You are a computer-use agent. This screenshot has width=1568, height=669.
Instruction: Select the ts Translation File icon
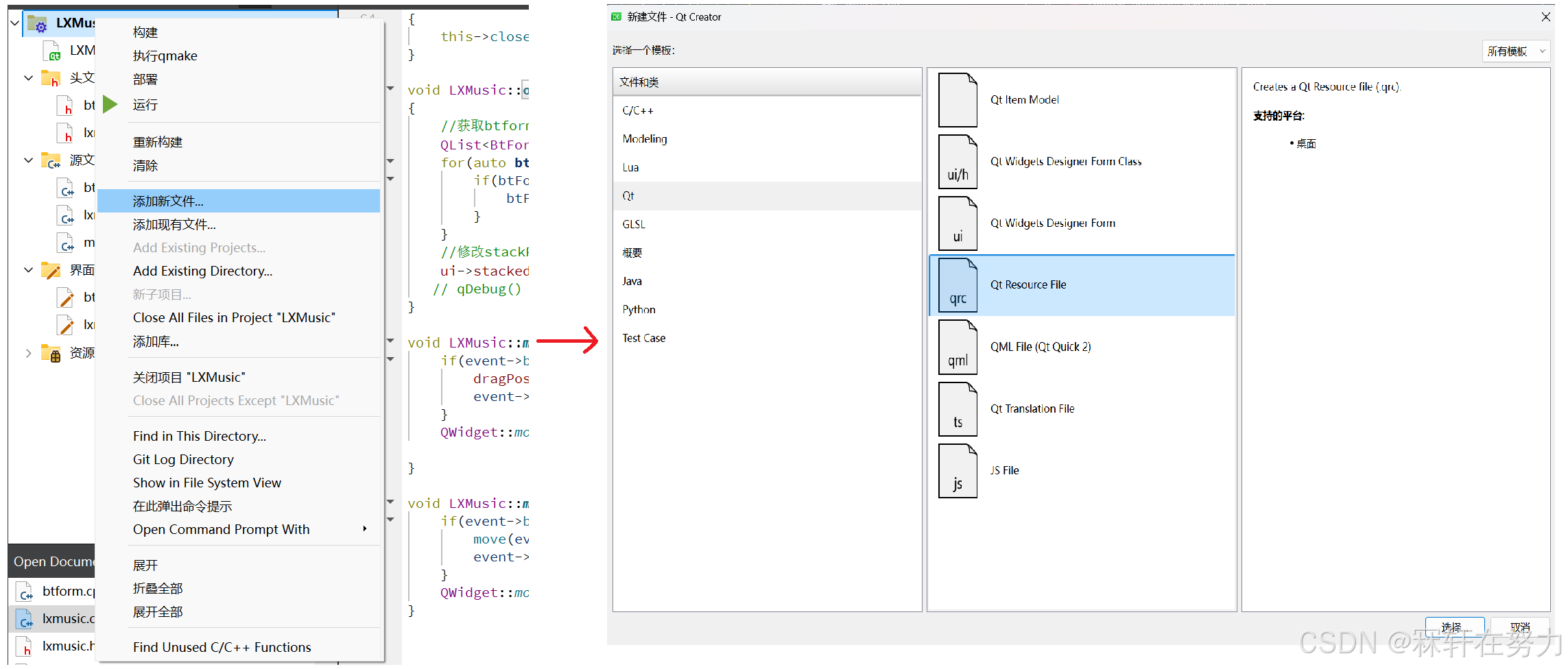click(x=958, y=409)
